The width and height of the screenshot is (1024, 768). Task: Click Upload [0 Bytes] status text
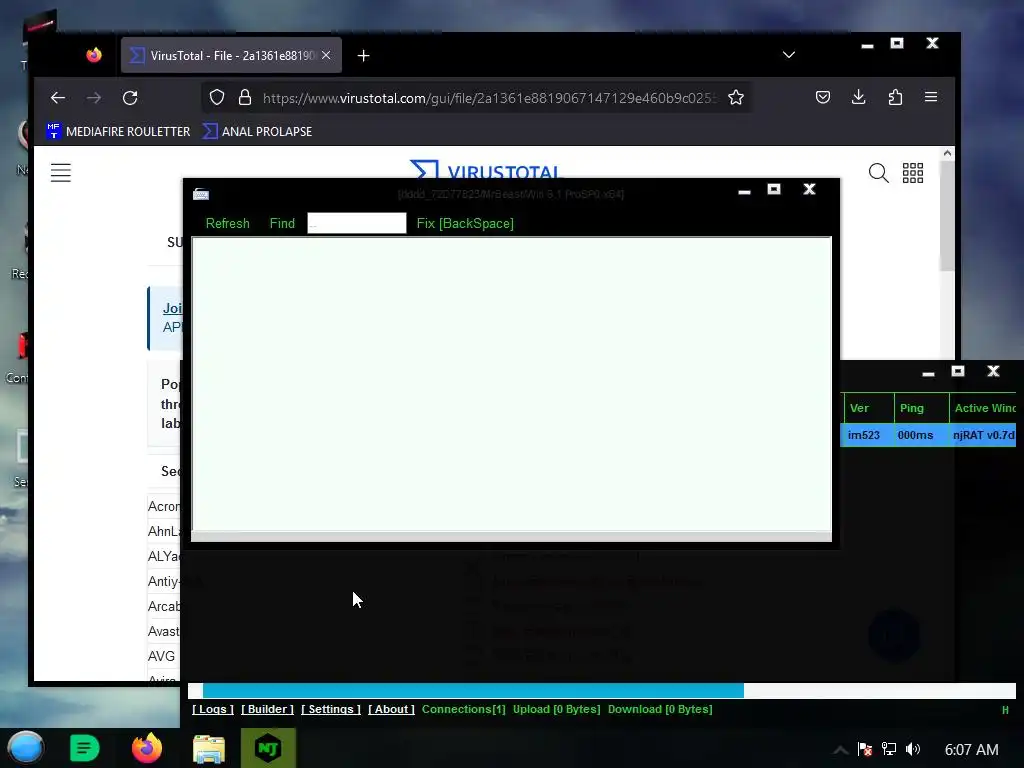point(556,709)
